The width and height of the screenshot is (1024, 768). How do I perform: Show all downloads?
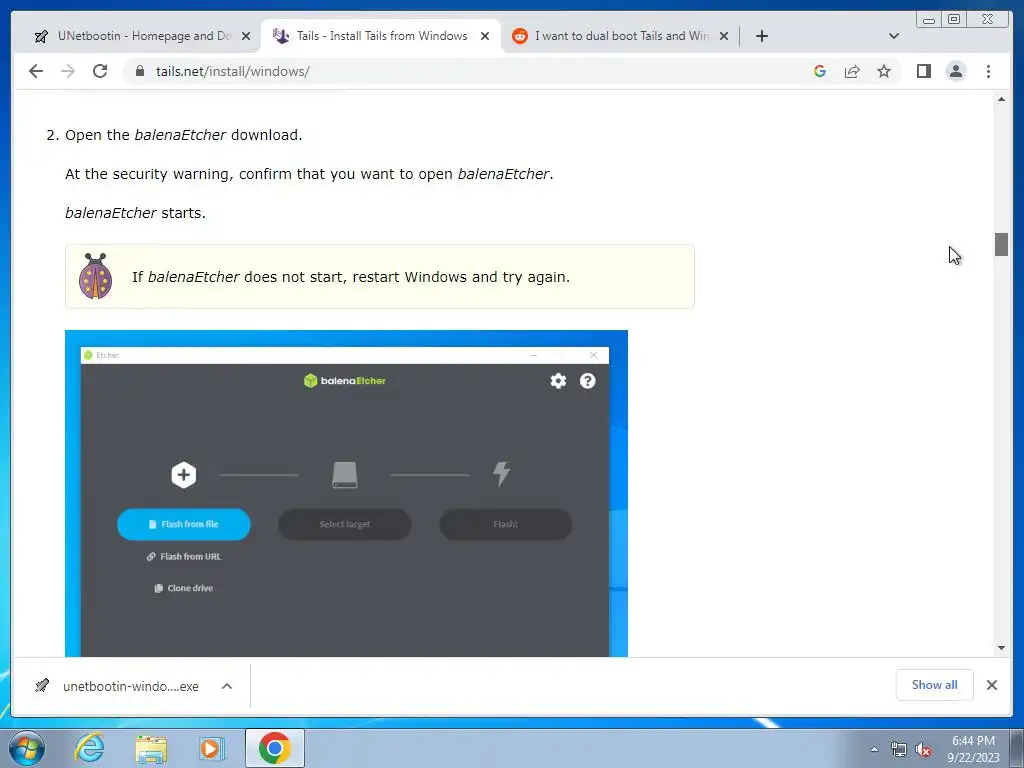coord(935,684)
